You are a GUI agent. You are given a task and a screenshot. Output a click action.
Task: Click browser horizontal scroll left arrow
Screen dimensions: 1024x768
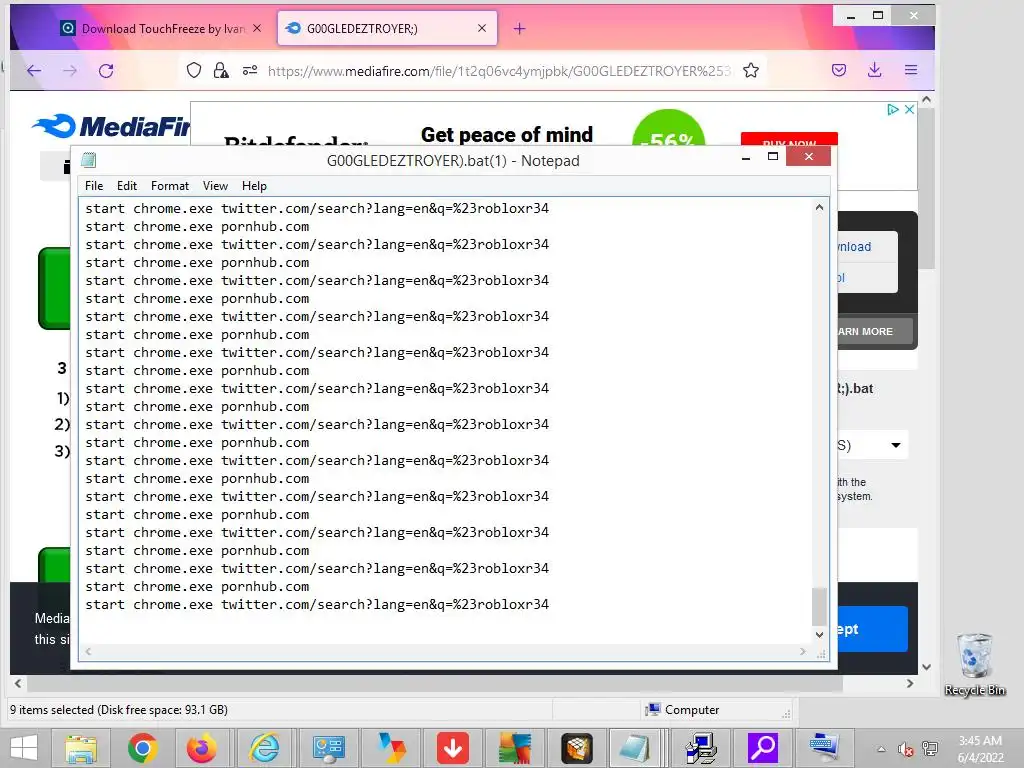[x=18, y=684]
